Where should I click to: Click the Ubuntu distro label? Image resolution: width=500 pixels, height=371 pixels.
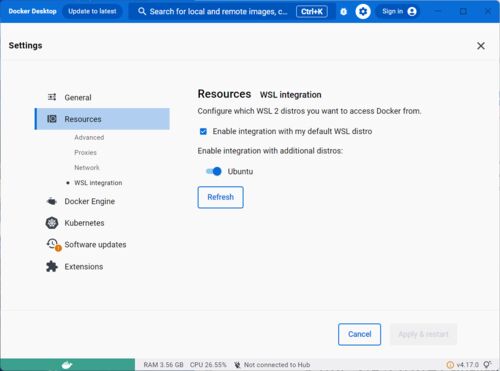tap(240, 171)
